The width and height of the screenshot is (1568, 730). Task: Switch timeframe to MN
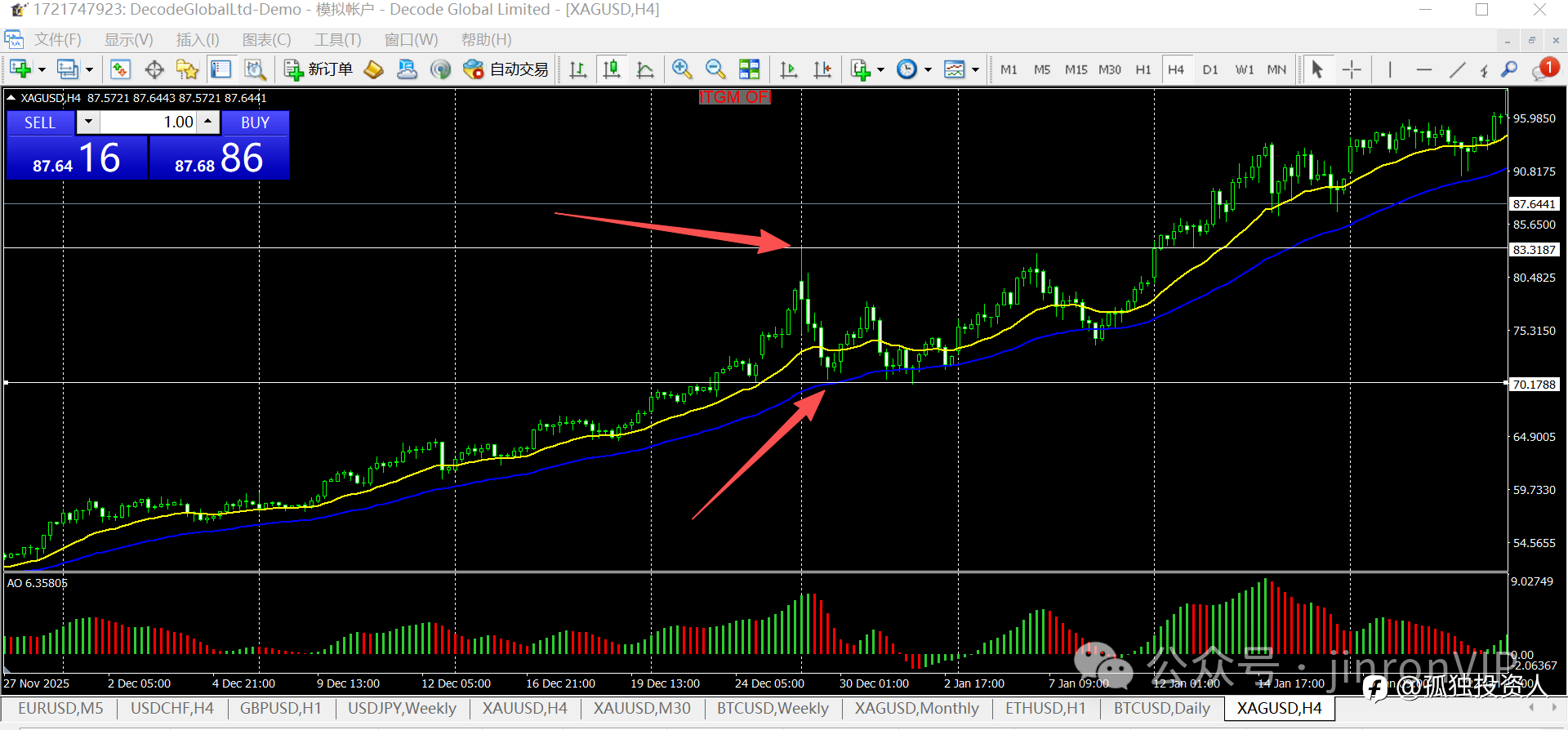point(1276,69)
